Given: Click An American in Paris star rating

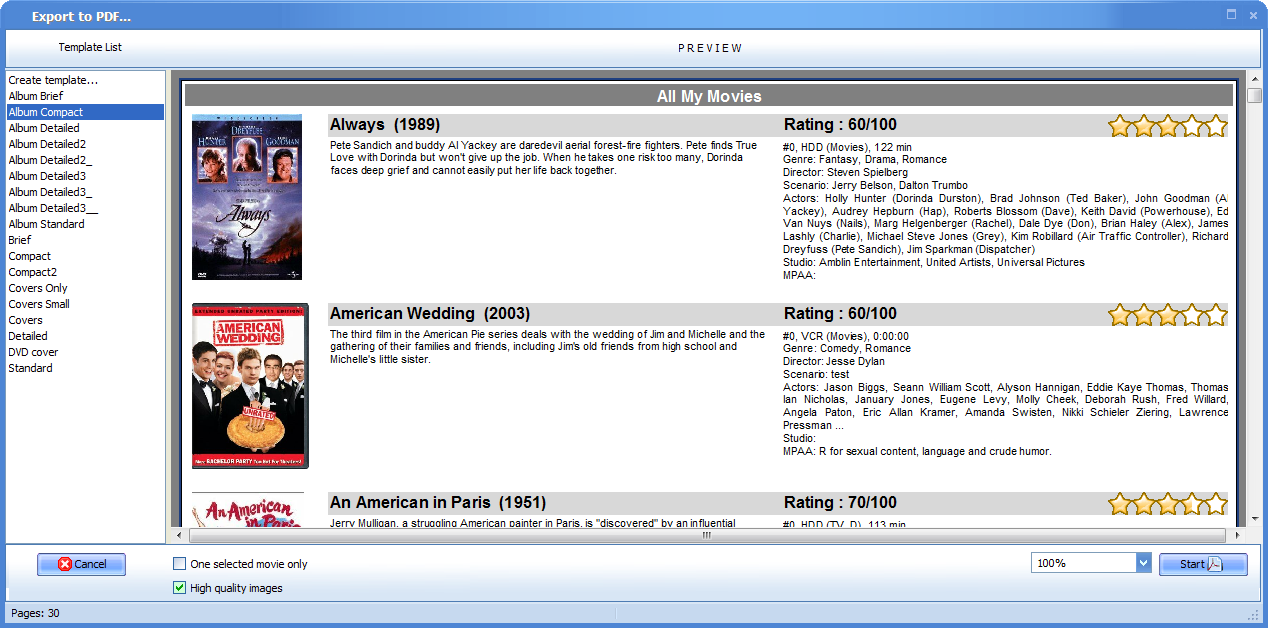Looking at the screenshot, I should click(x=1167, y=503).
